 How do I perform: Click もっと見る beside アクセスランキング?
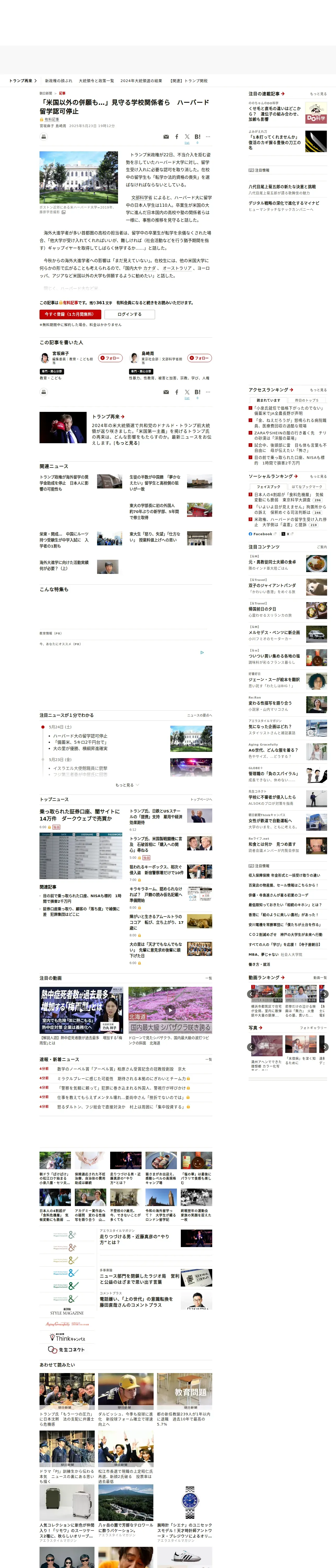click(x=318, y=390)
